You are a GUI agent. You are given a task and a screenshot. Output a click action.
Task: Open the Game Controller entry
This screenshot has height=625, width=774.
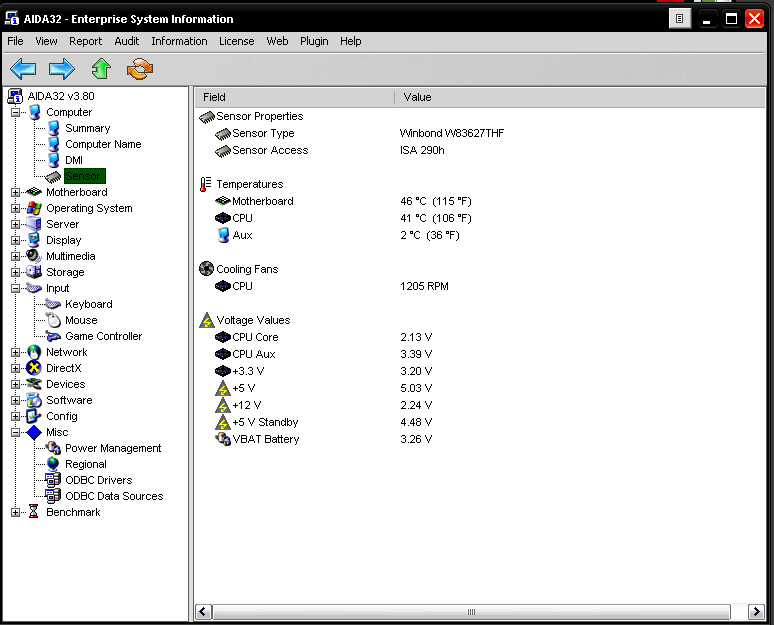point(103,336)
